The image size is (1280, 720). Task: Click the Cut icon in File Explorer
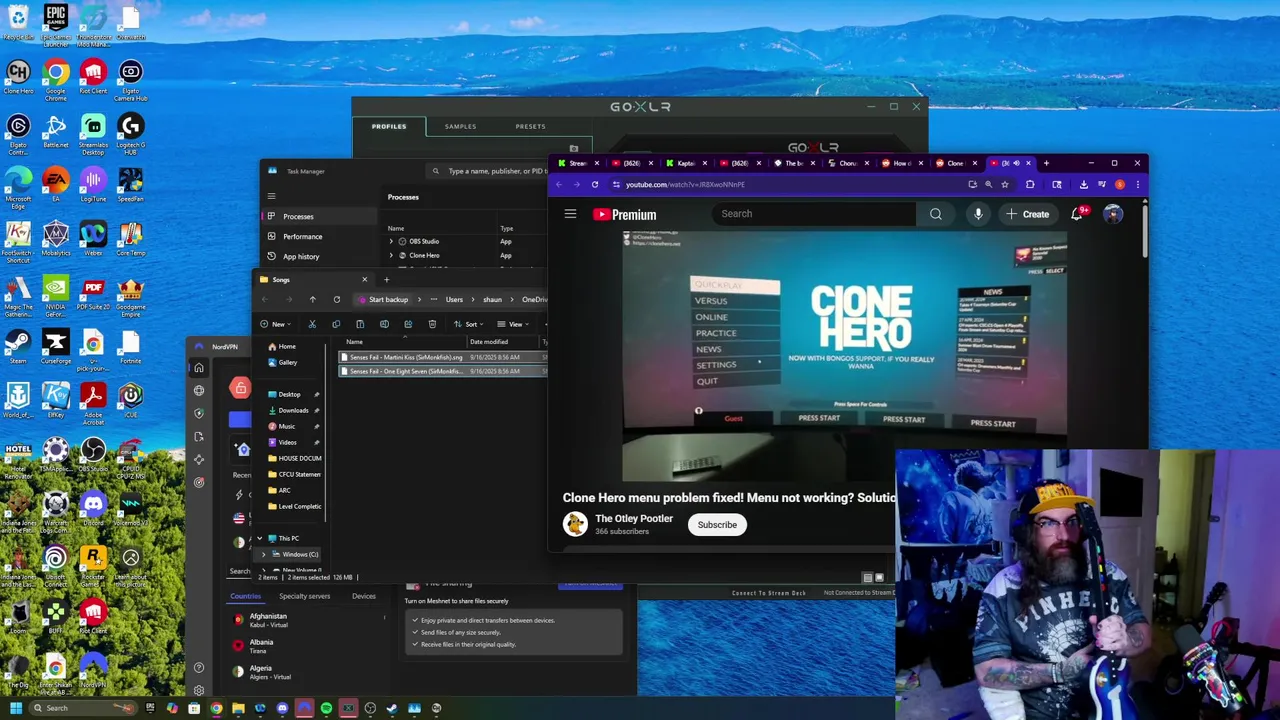(312, 324)
